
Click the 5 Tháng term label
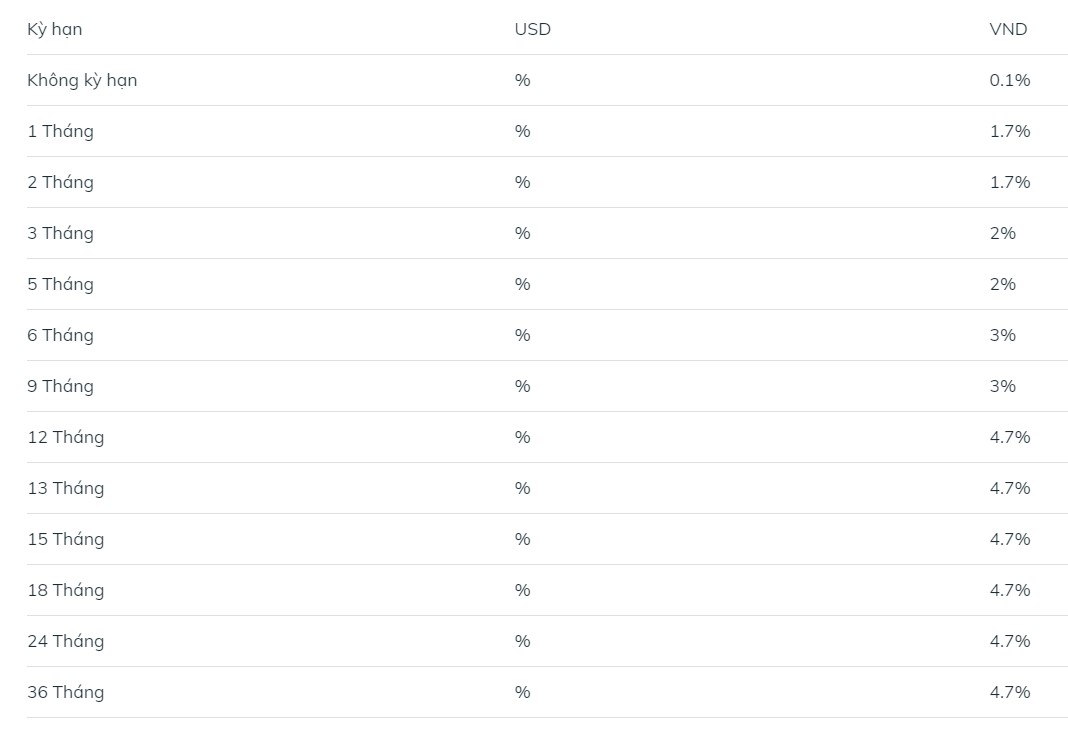[61, 284]
